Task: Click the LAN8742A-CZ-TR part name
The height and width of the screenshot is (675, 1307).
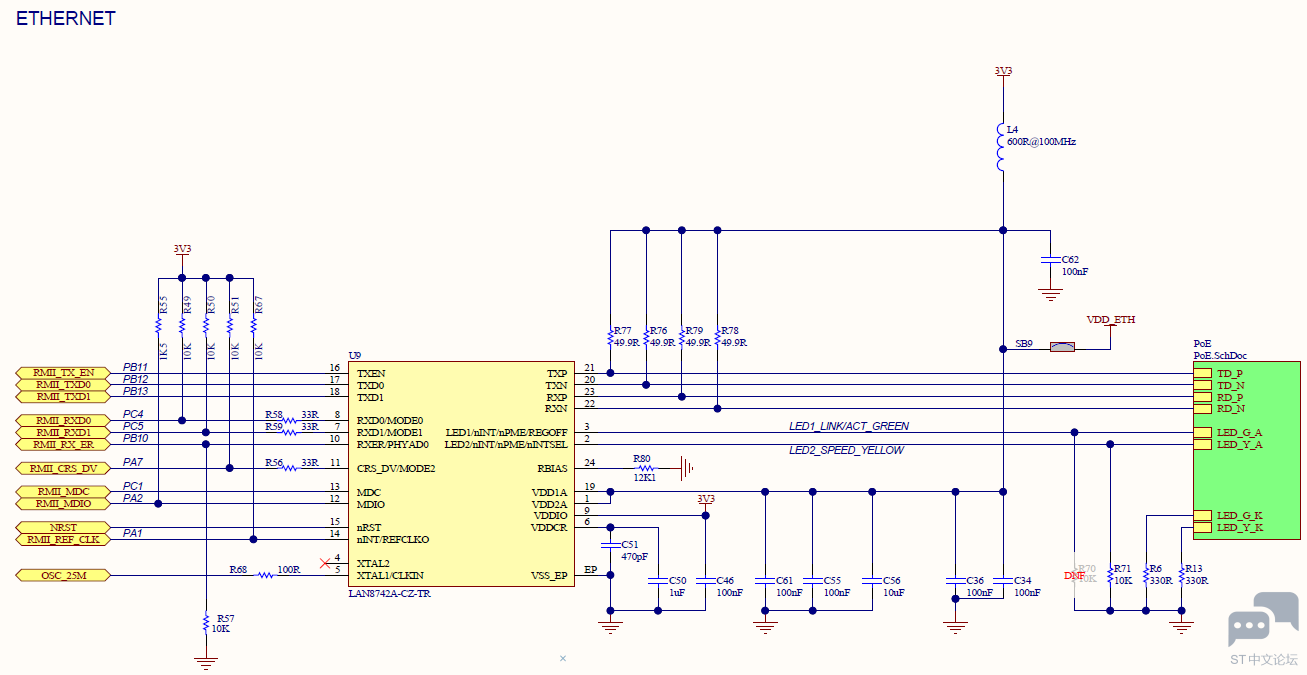Action: pyautogui.click(x=389, y=594)
